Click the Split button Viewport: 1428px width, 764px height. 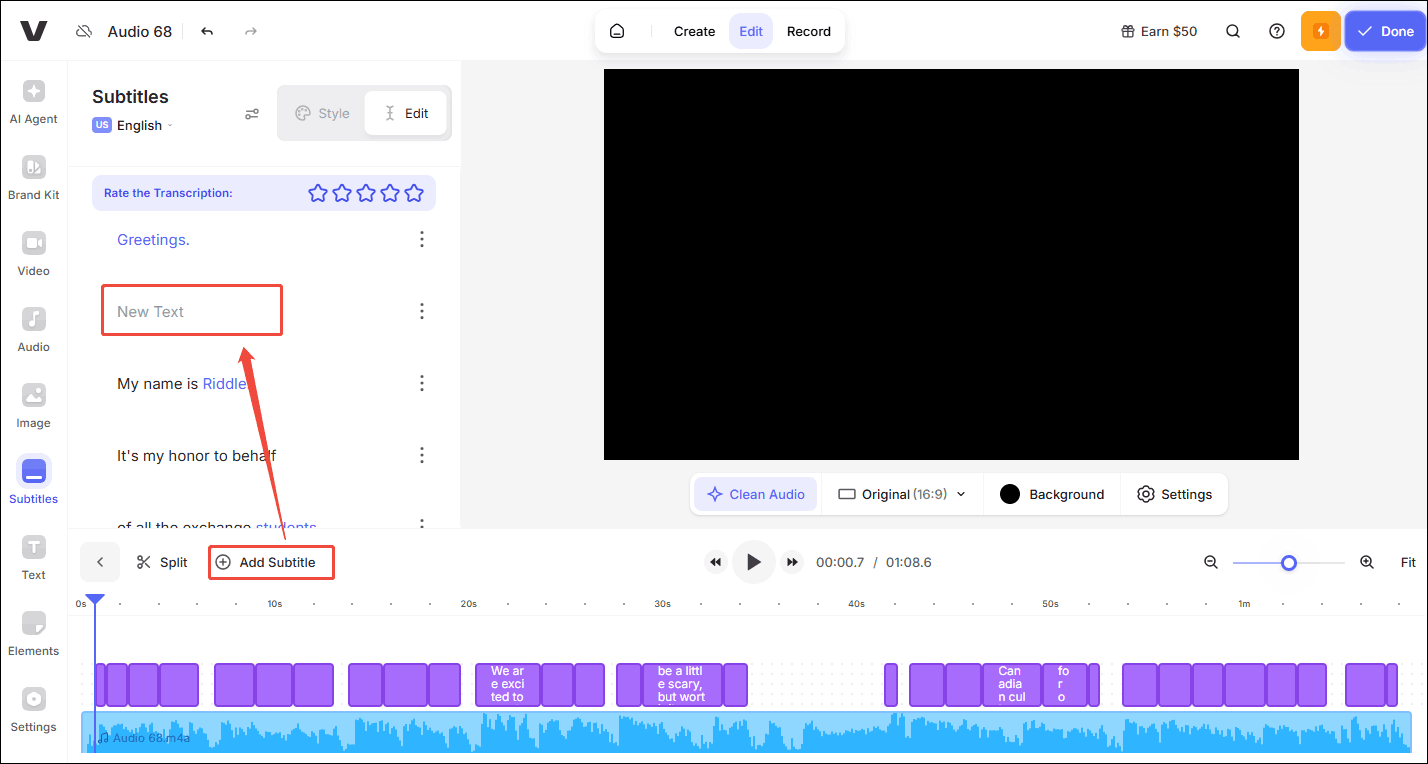click(162, 562)
